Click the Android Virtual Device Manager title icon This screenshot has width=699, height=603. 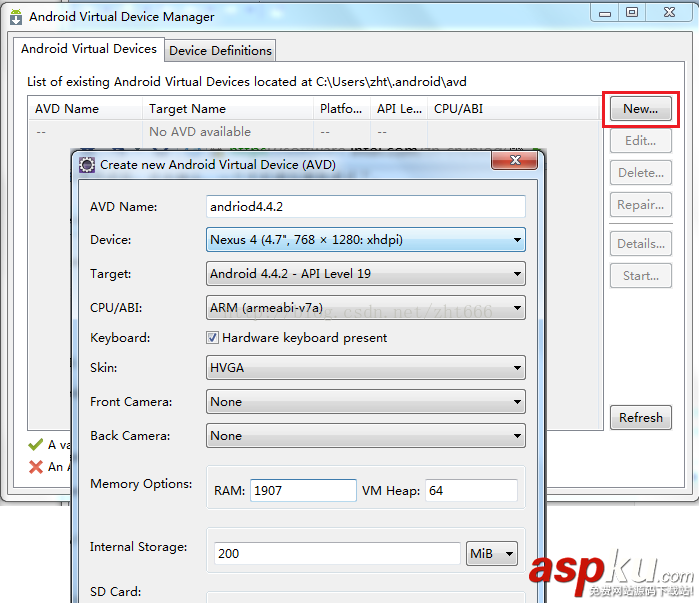(x=16, y=17)
